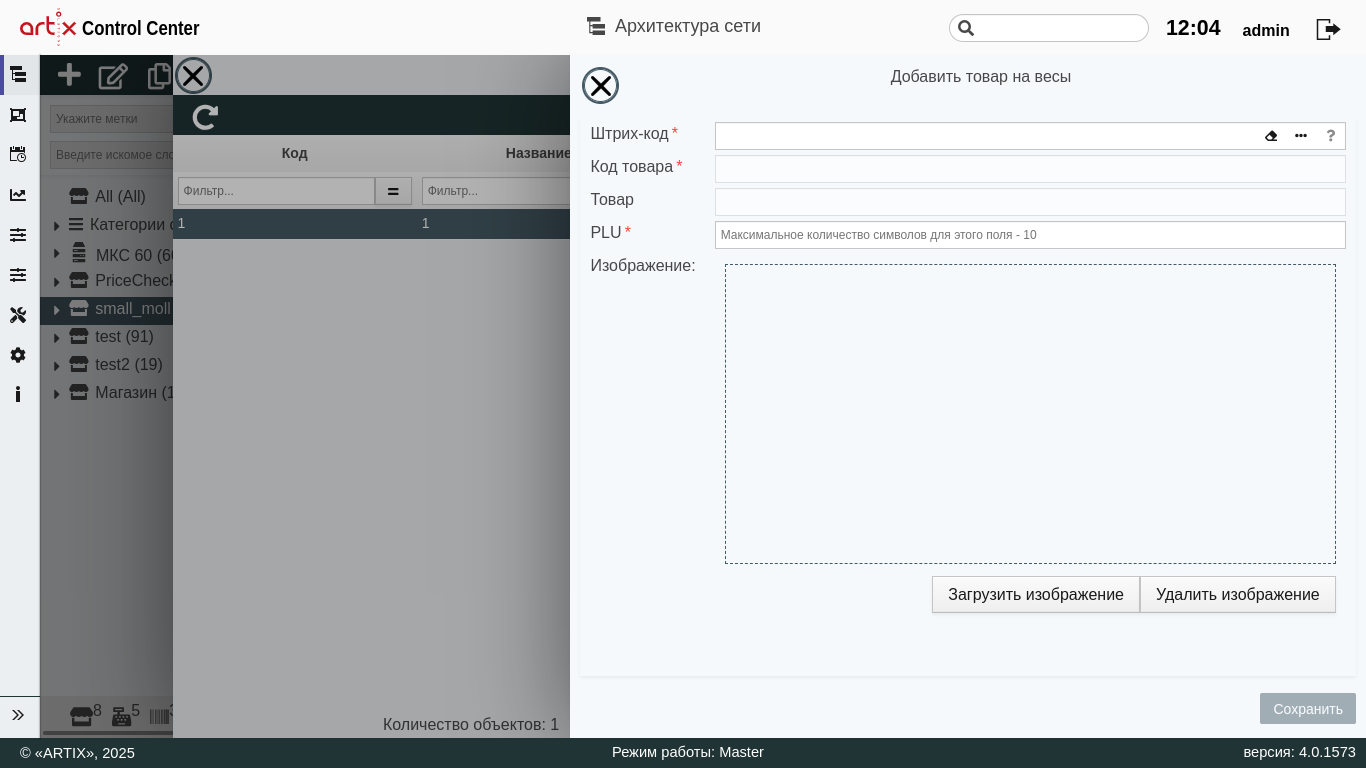This screenshot has height=768, width=1366.
Task: Click the ellipsis icon in barcode field
Action: click(x=1301, y=136)
